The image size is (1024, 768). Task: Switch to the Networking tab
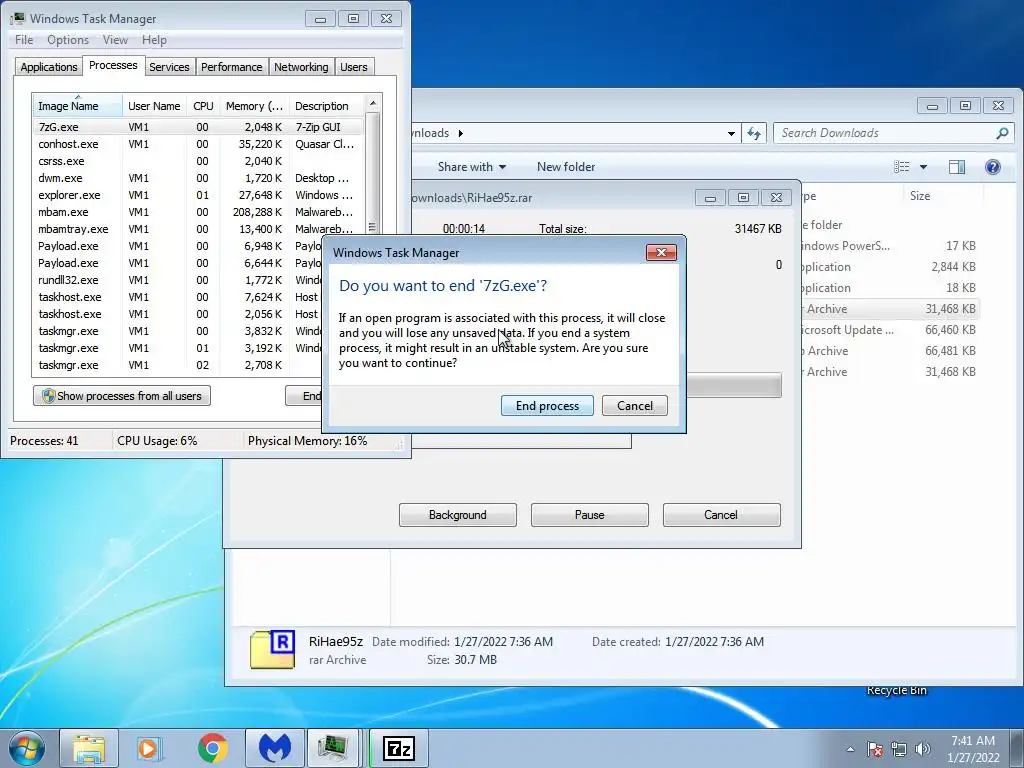(301, 67)
